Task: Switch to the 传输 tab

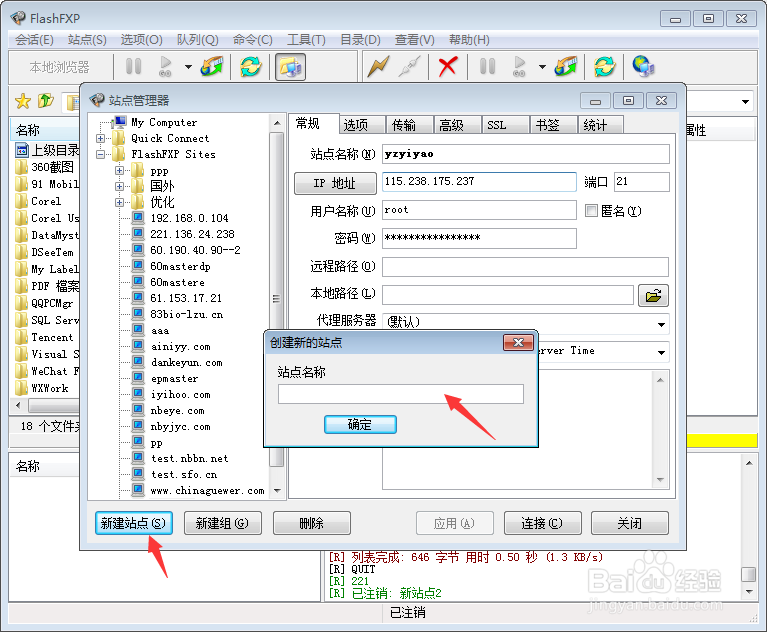Action: [410, 125]
